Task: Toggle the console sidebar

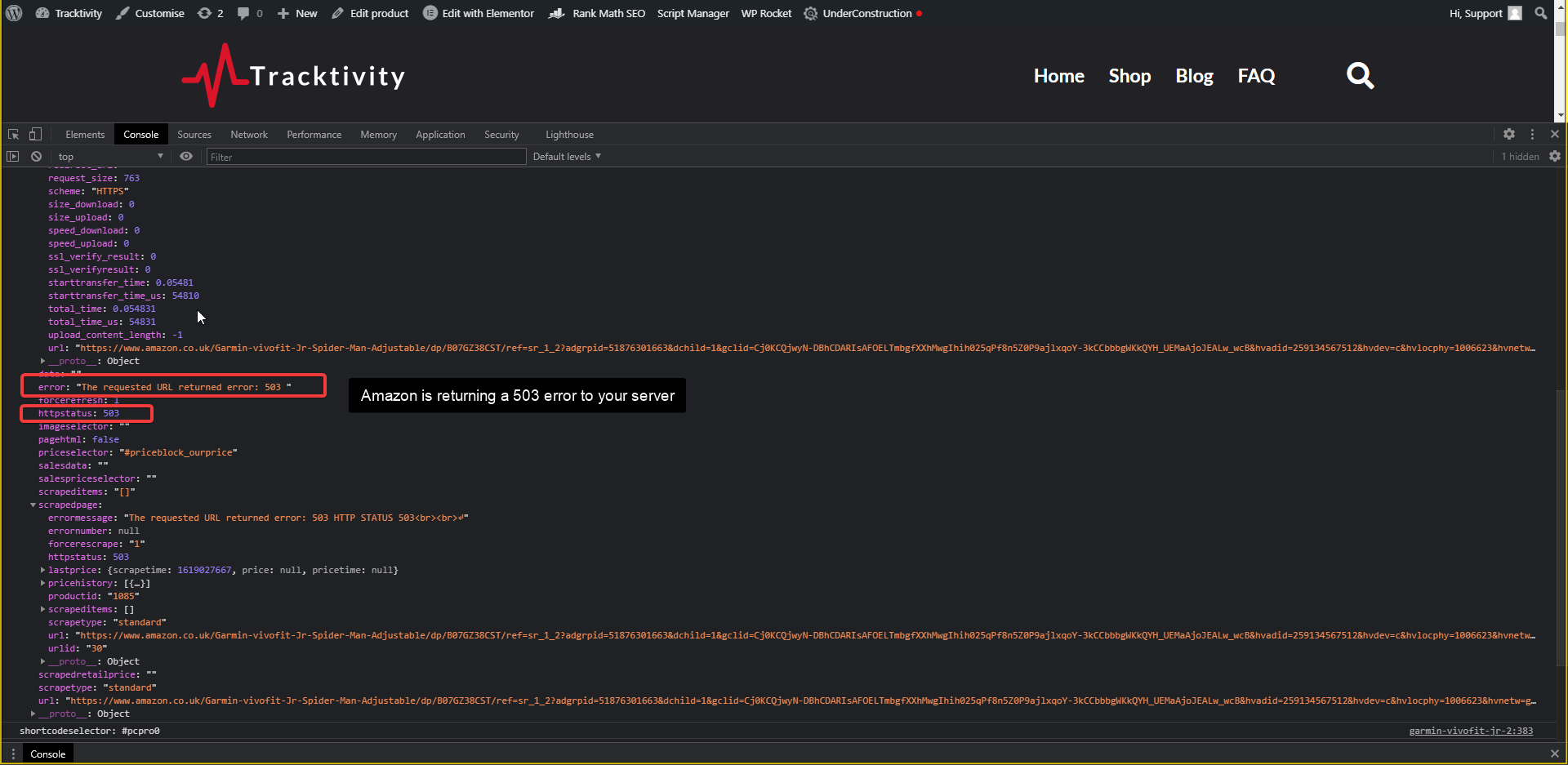Action: 13,156
